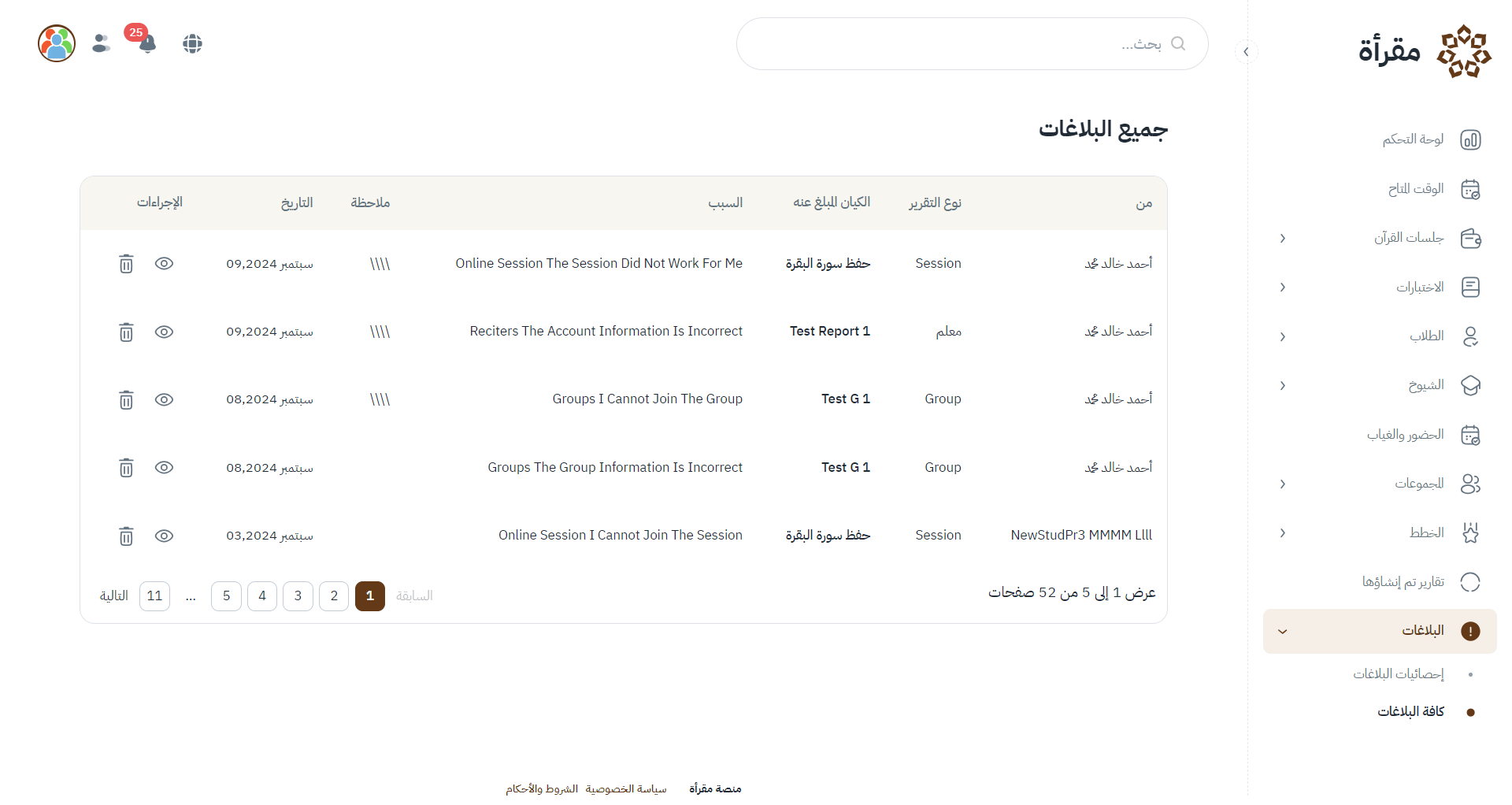This screenshot has height=805, width=1512.
Task: View the first Online Session report
Action: 164,264
